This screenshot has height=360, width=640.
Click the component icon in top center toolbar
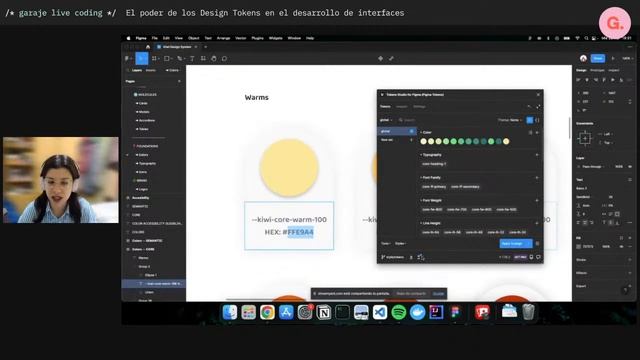[x=380, y=58]
